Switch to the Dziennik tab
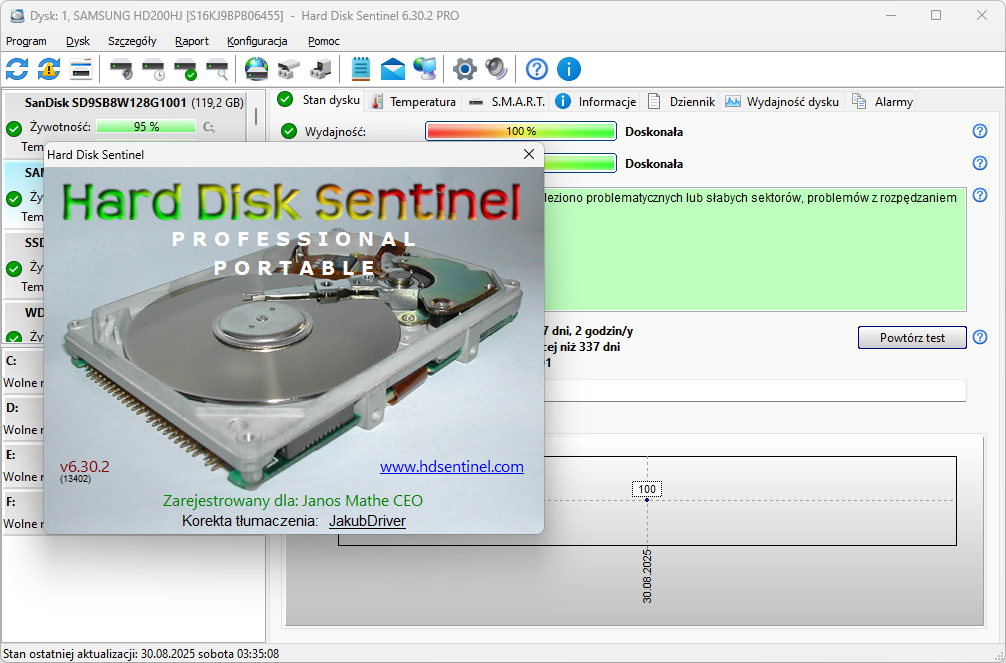The image size is (1006, 663). [x=681, y=101]
